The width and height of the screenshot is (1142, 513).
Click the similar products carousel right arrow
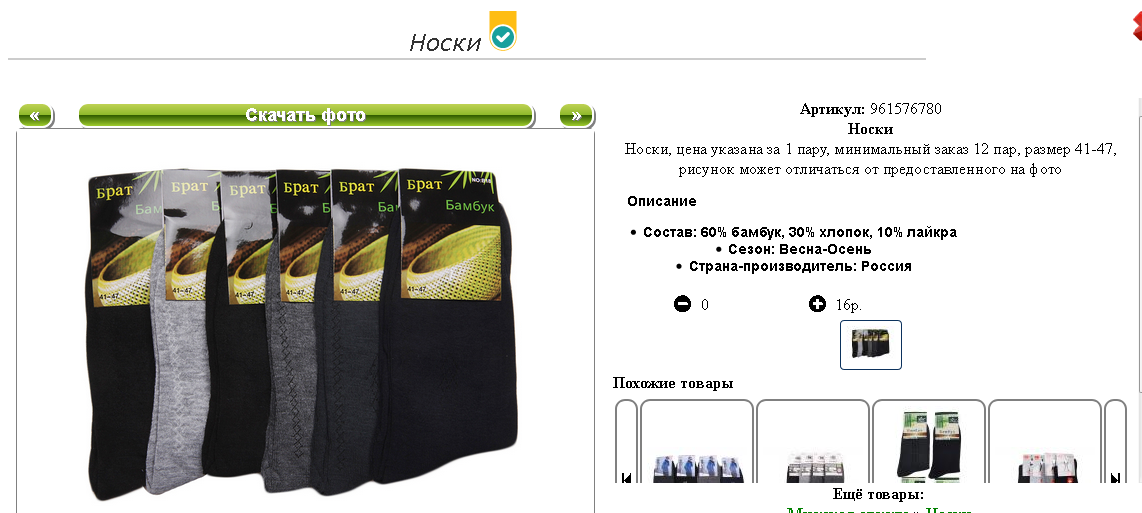(1115, 477)
